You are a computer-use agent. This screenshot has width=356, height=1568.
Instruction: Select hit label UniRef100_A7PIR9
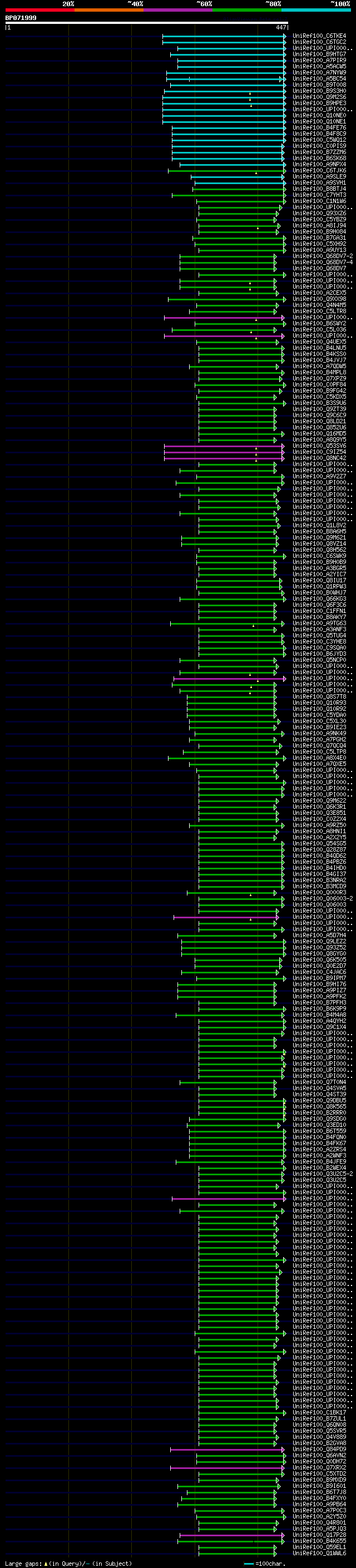coord(319,60)
